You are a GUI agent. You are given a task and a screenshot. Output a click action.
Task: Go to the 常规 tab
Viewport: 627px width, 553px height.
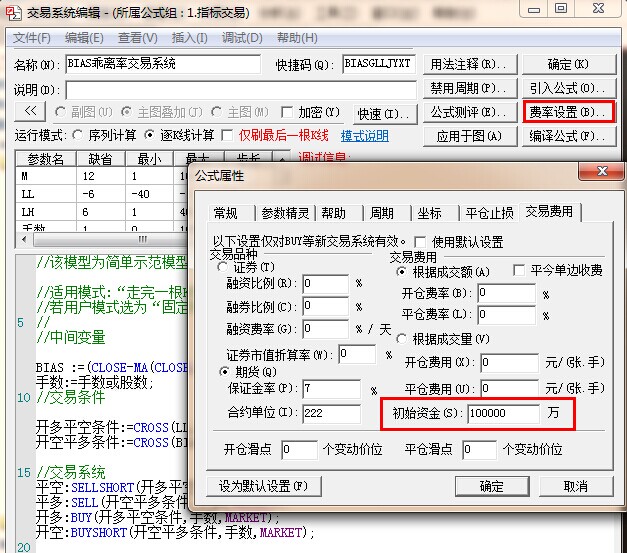pos(226,213)
